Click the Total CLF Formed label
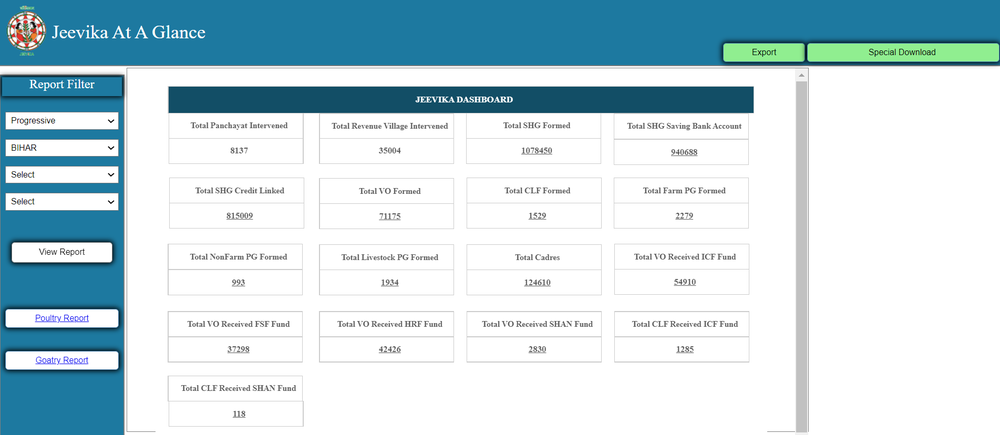This screenshot has width=1000, height=435. 537,191
